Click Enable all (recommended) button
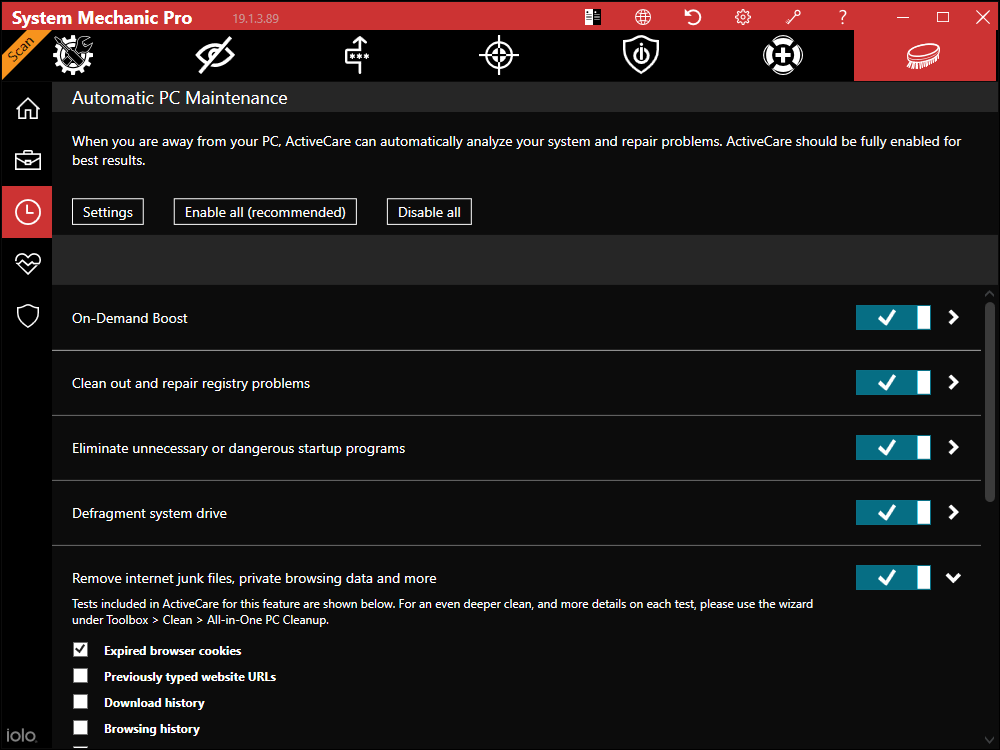This screenshot has width=1000, height=750. pos(265,212)
